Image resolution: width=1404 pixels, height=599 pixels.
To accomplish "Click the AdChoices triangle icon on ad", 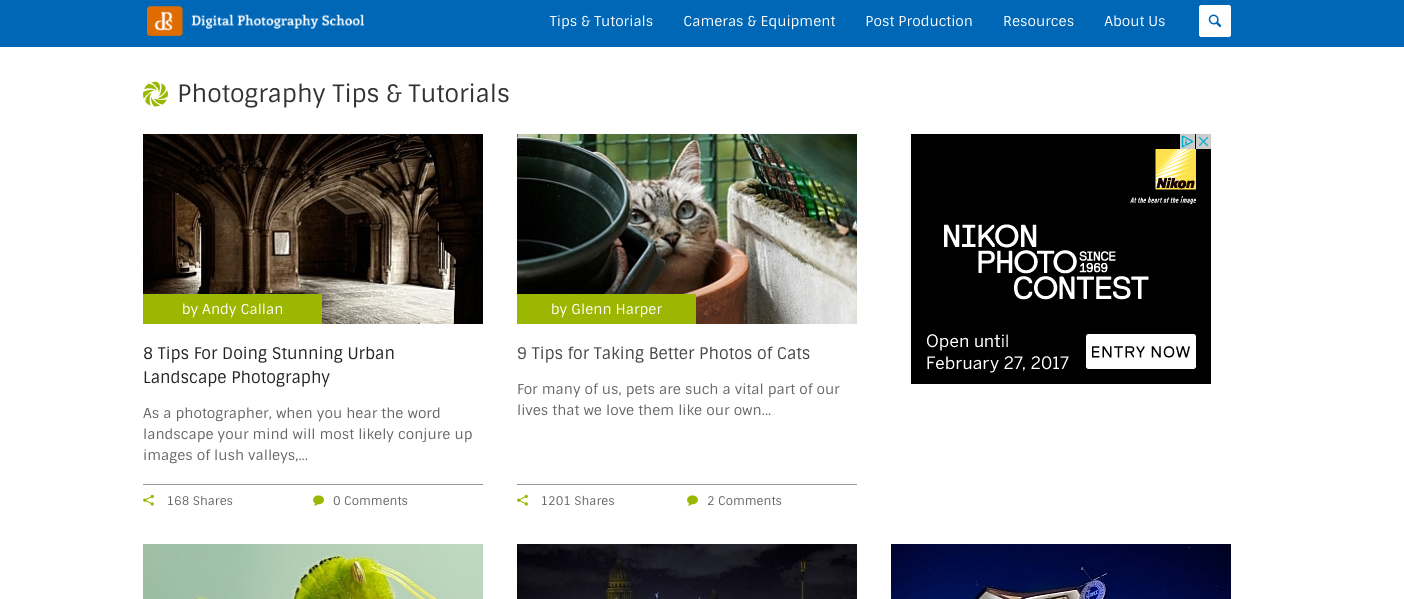I will point(1188,142).
